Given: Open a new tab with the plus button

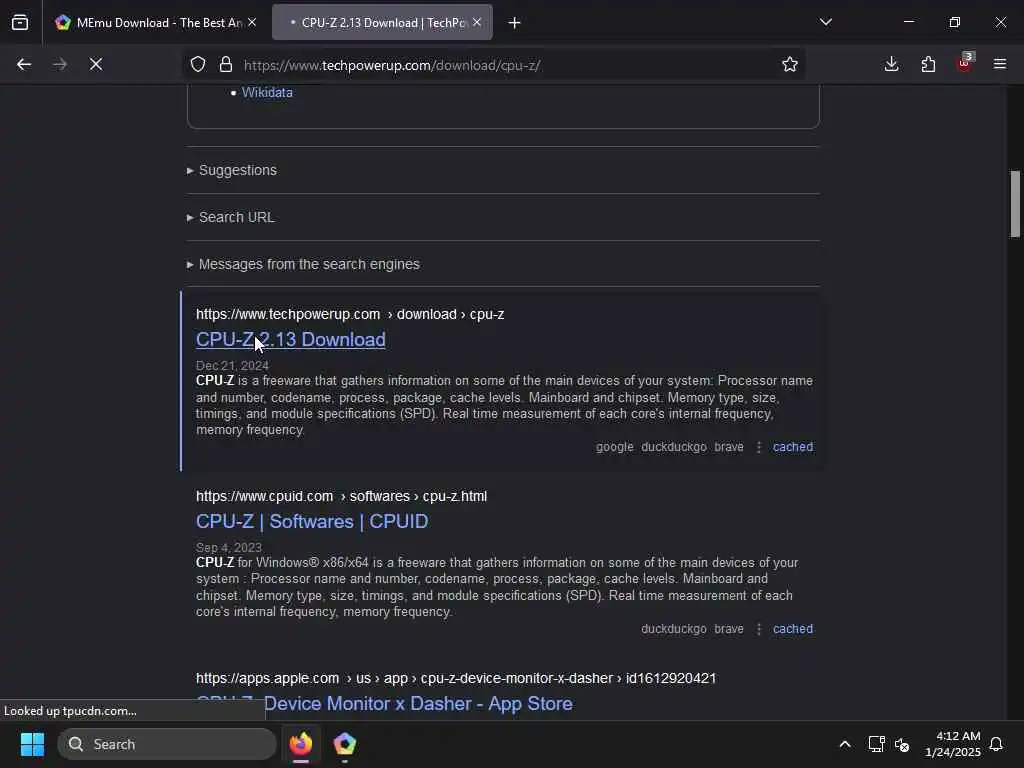Looking at the screenshot, I should click(515, 23).
